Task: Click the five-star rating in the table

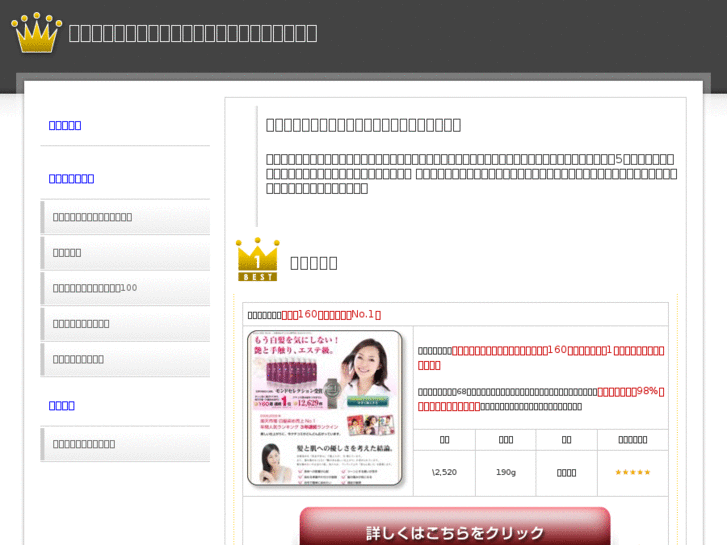Action: (632, 472)
